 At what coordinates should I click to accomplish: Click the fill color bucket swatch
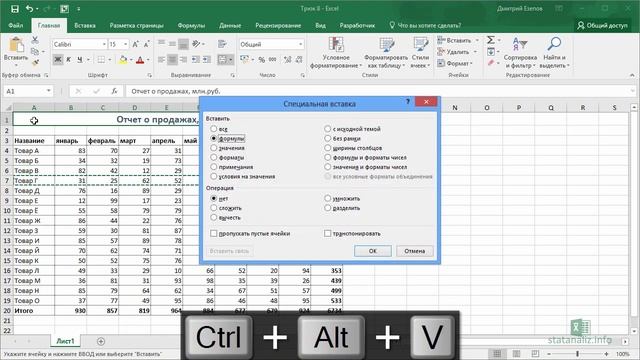pos(123,60)
